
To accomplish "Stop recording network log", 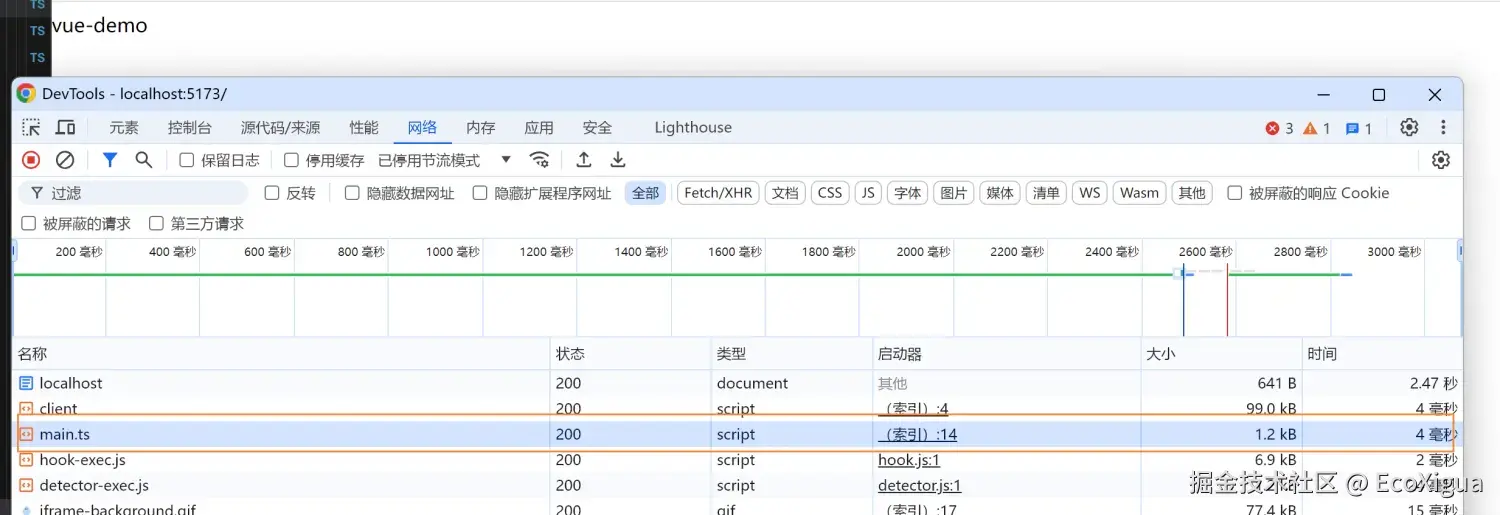I will point(31,160).
